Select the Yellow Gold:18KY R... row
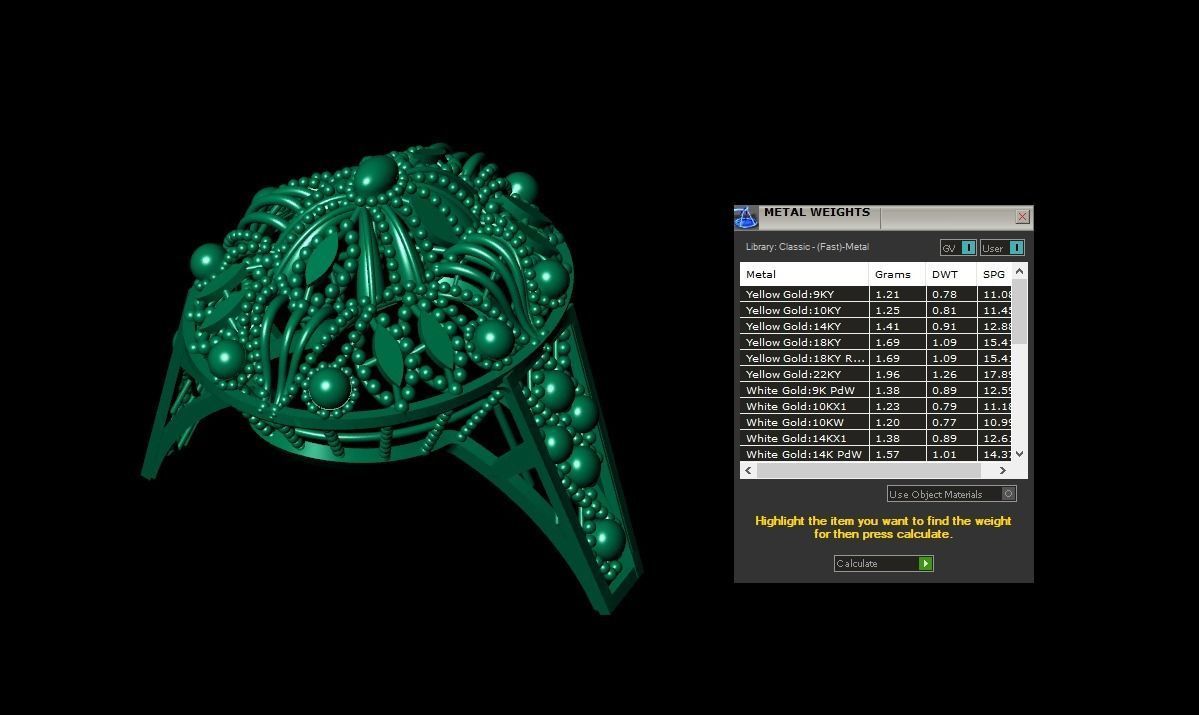Image resolution: width=1199 pixels, height=715 pixels. click(x=876, y=359)
